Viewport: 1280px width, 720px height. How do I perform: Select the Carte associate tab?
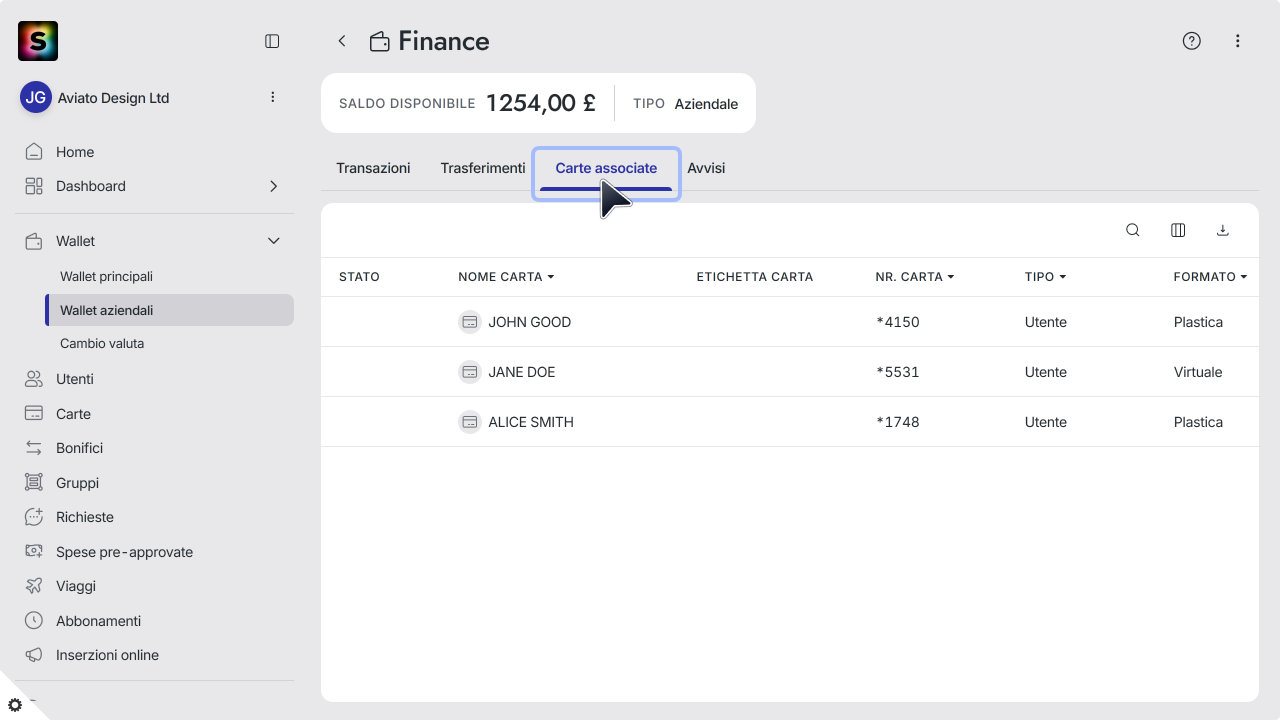pos(606,168)
